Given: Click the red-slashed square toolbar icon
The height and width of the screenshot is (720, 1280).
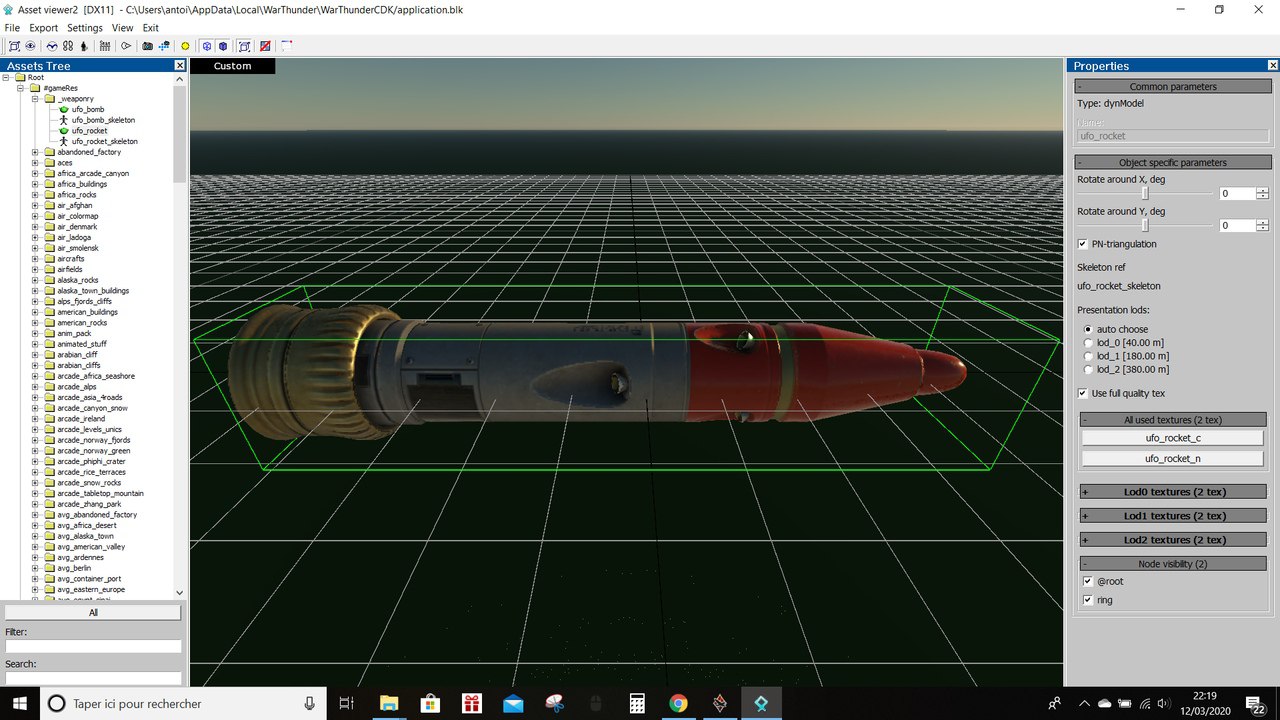Looking at the screenshot, I should pos(265,46).
